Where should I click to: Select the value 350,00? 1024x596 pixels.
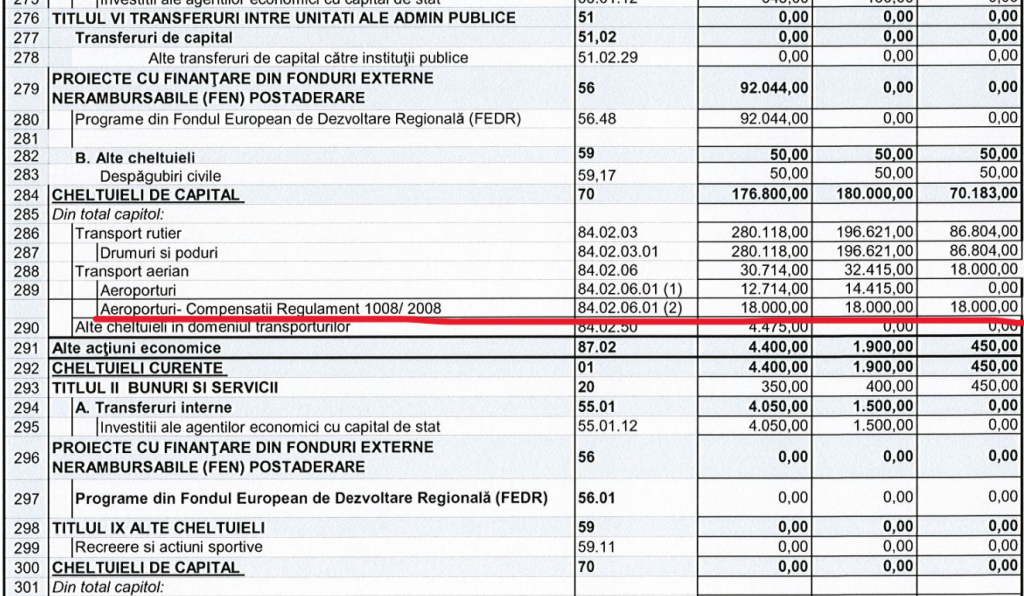(x=786, y=386)
